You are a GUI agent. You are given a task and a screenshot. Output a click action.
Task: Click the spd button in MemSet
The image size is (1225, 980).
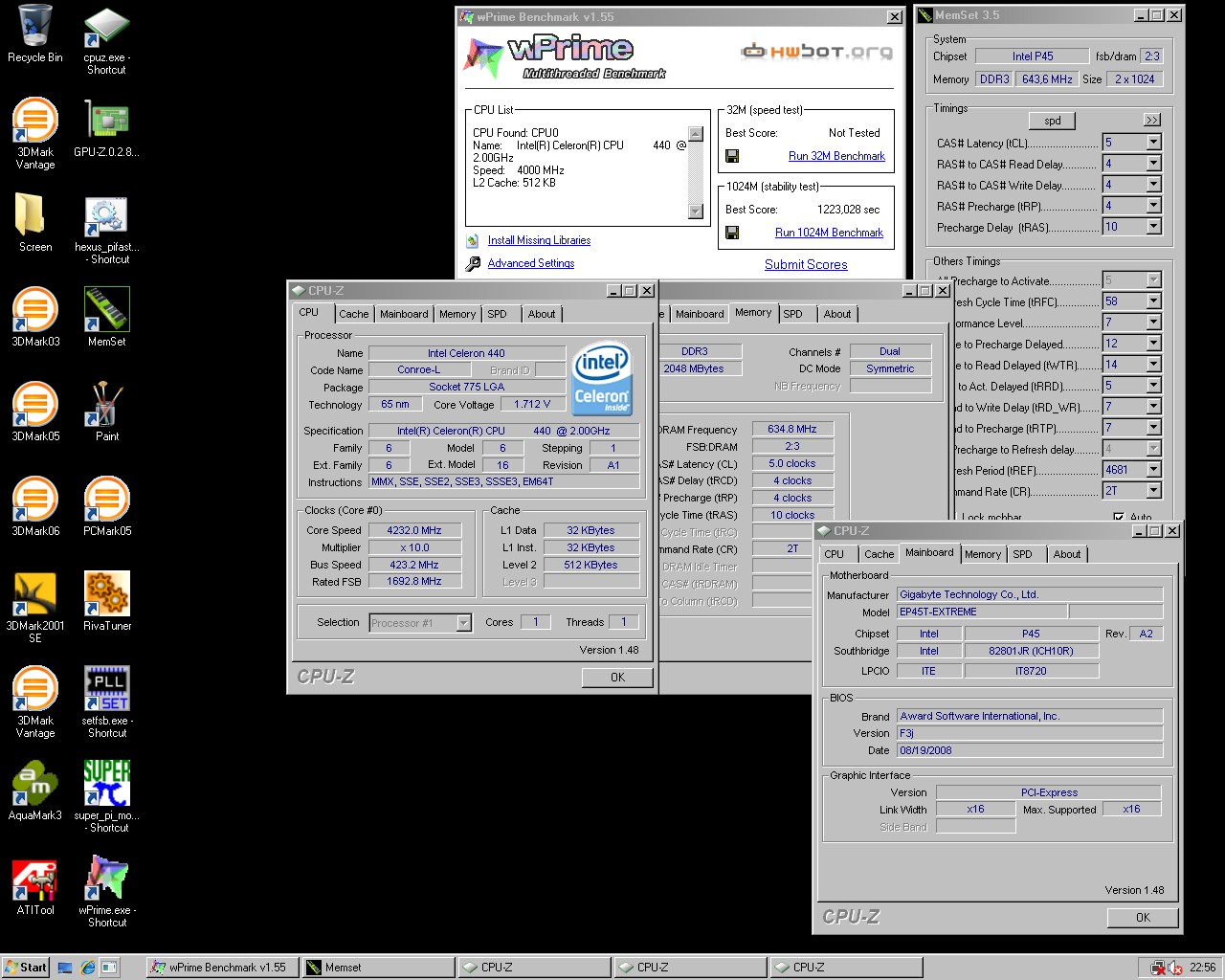pos(1053,121)
